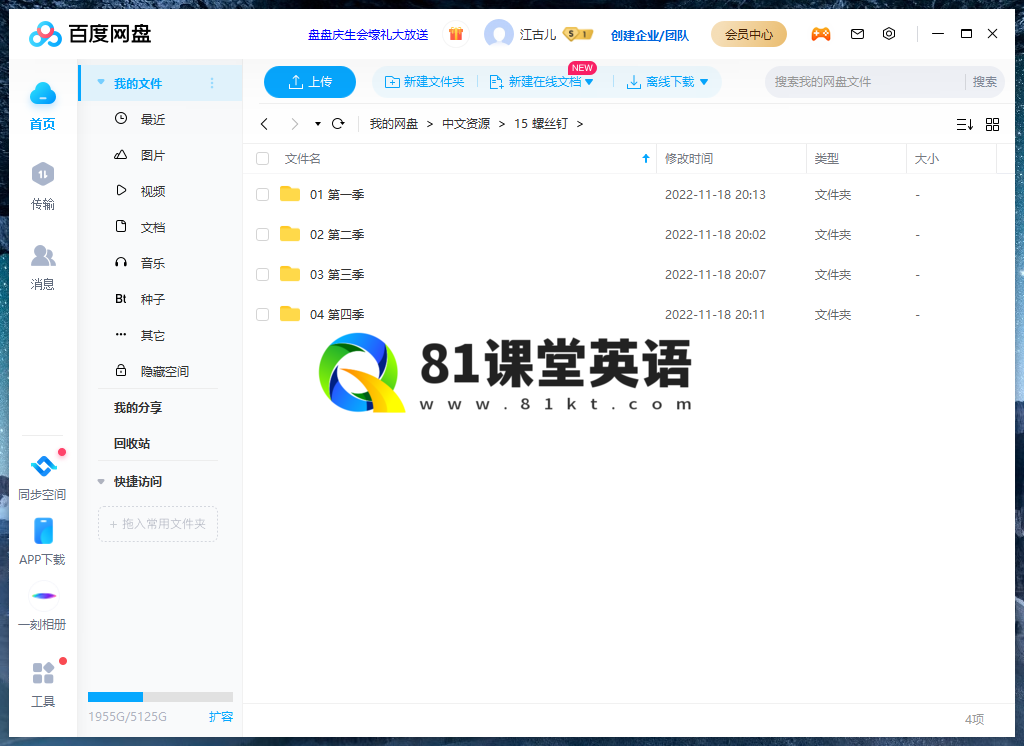Switch to grid view icon
Screen dimensions: 1024x746
(x=992, y=124)
